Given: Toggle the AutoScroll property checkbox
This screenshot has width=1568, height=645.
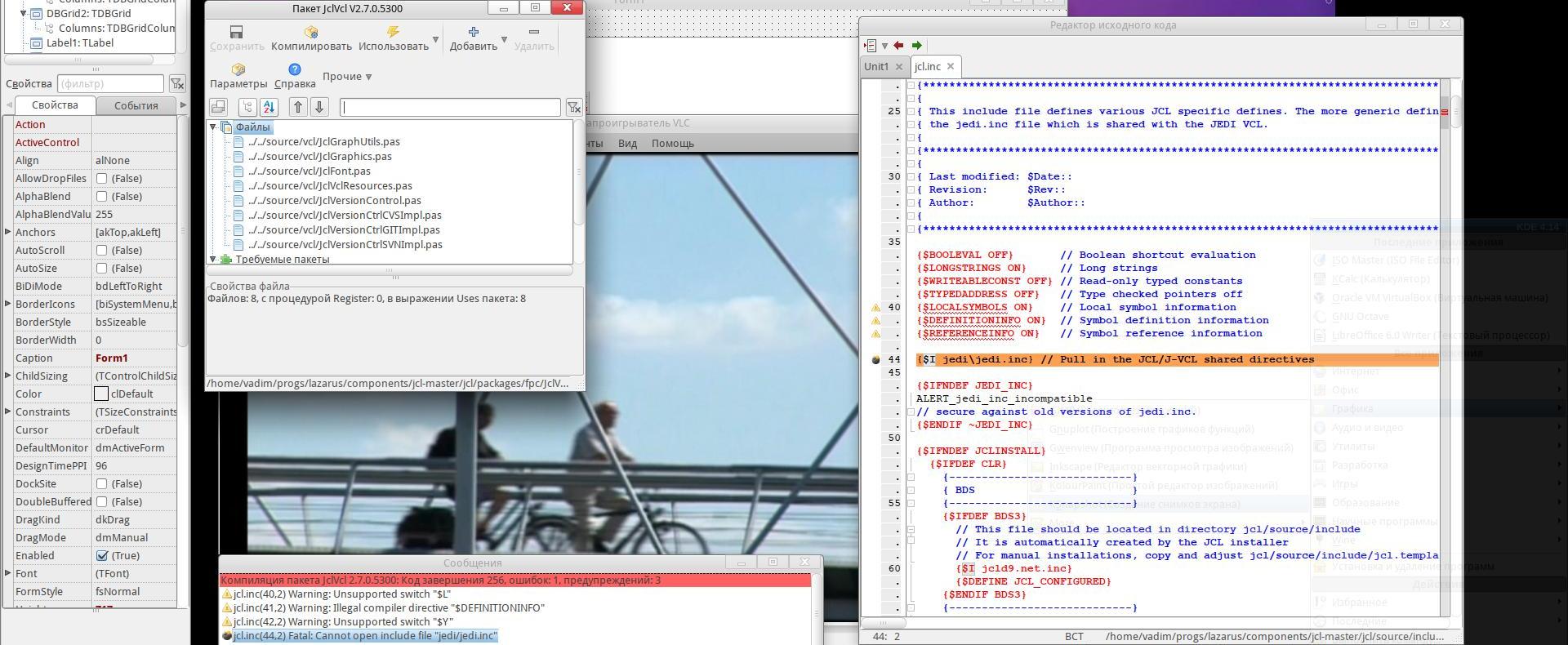Looking at the screenshot, I should [102, 250].
